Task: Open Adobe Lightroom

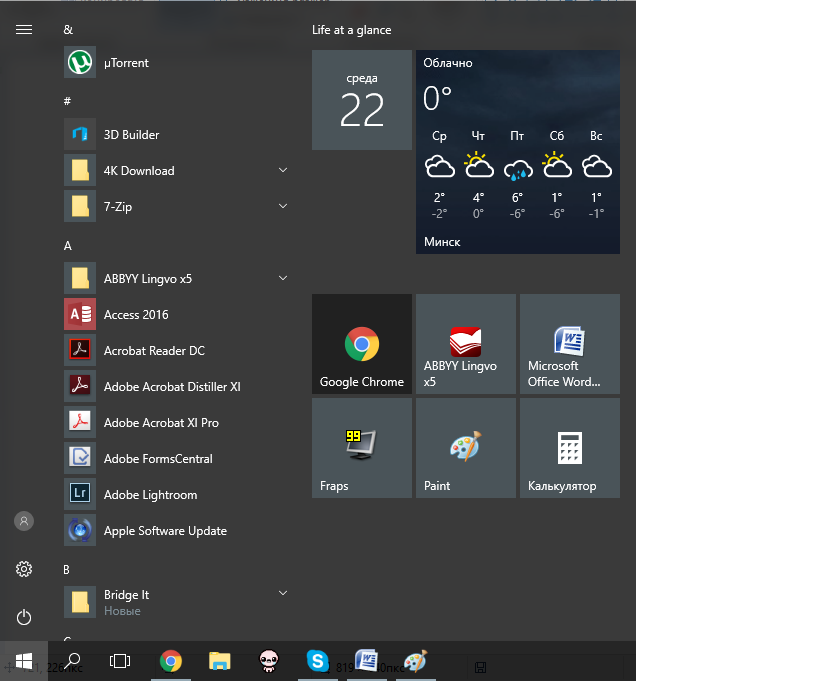Action: [x=149, y=495]
